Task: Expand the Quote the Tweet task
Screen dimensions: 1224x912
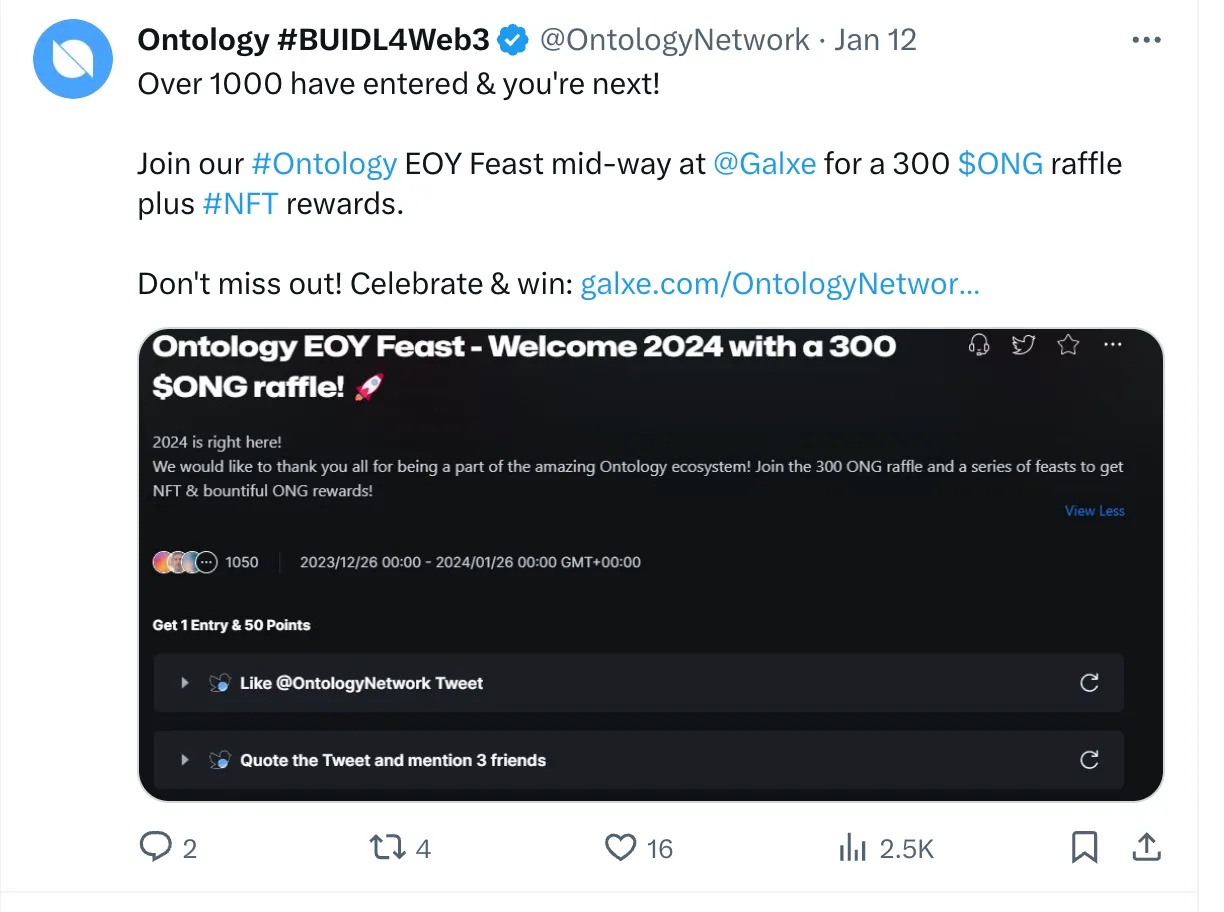Action: pyautogui.click(x=185, y=760)
